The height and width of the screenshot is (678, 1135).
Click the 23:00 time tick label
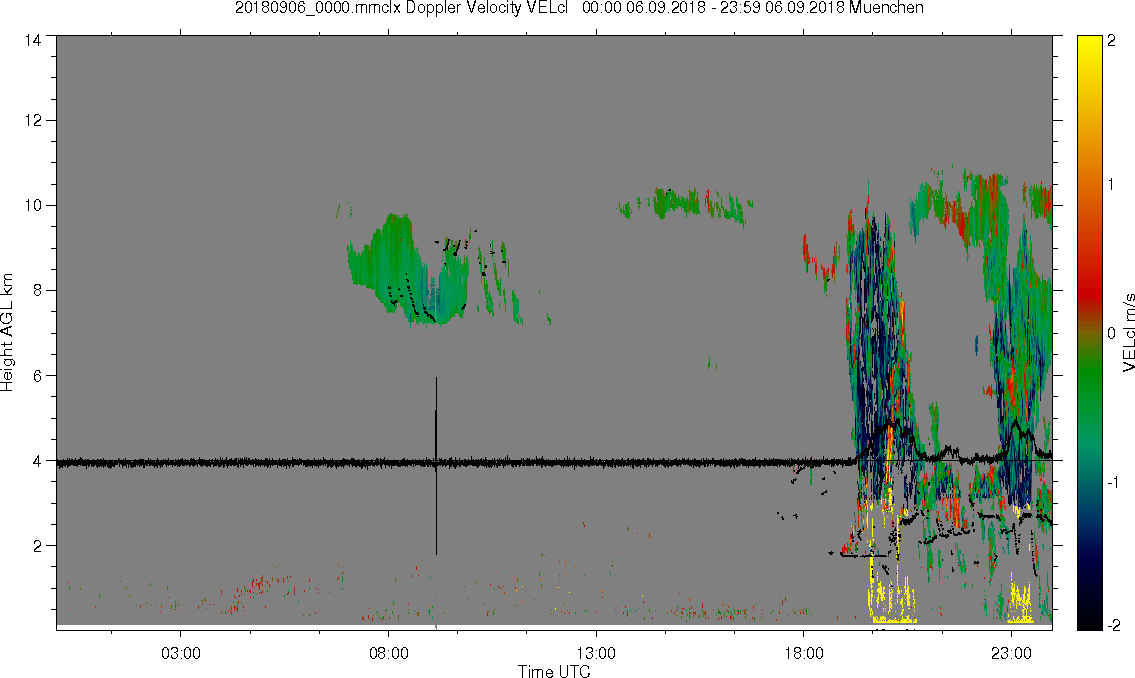(x=1011, y=653)
